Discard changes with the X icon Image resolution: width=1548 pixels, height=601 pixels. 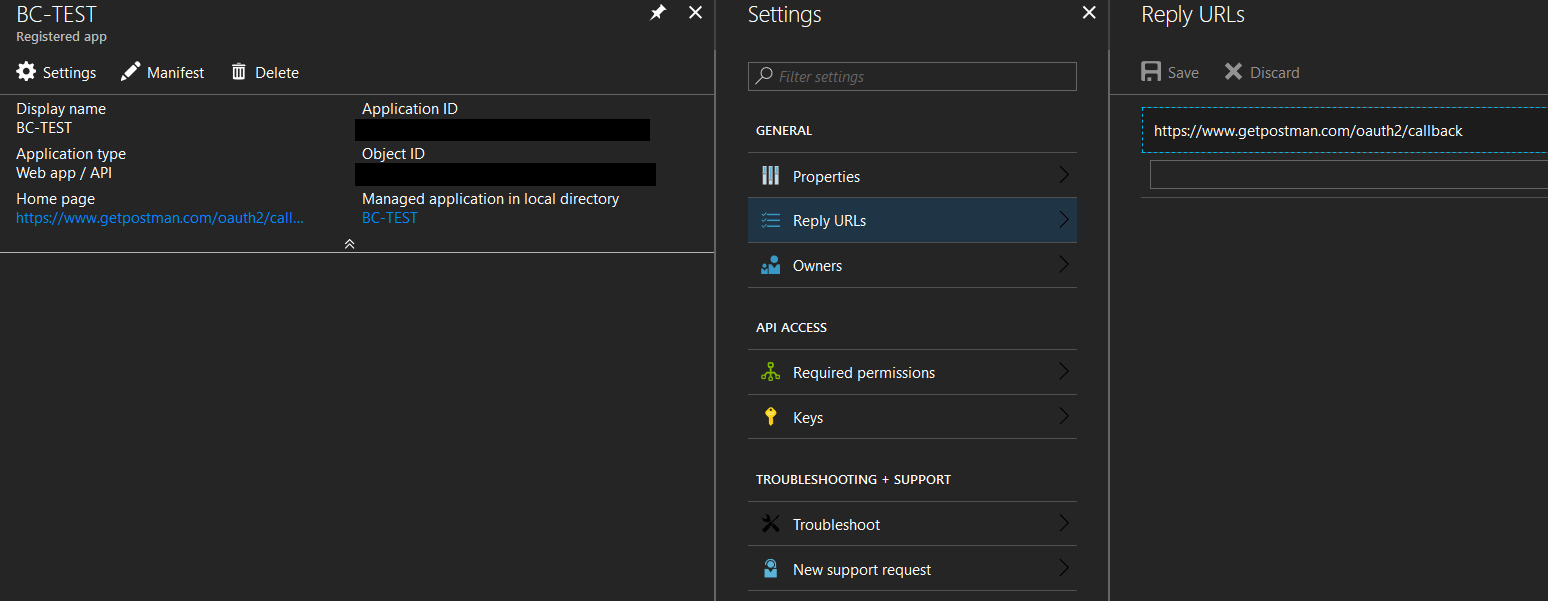pyautogui.click(x=1233, y=71)
